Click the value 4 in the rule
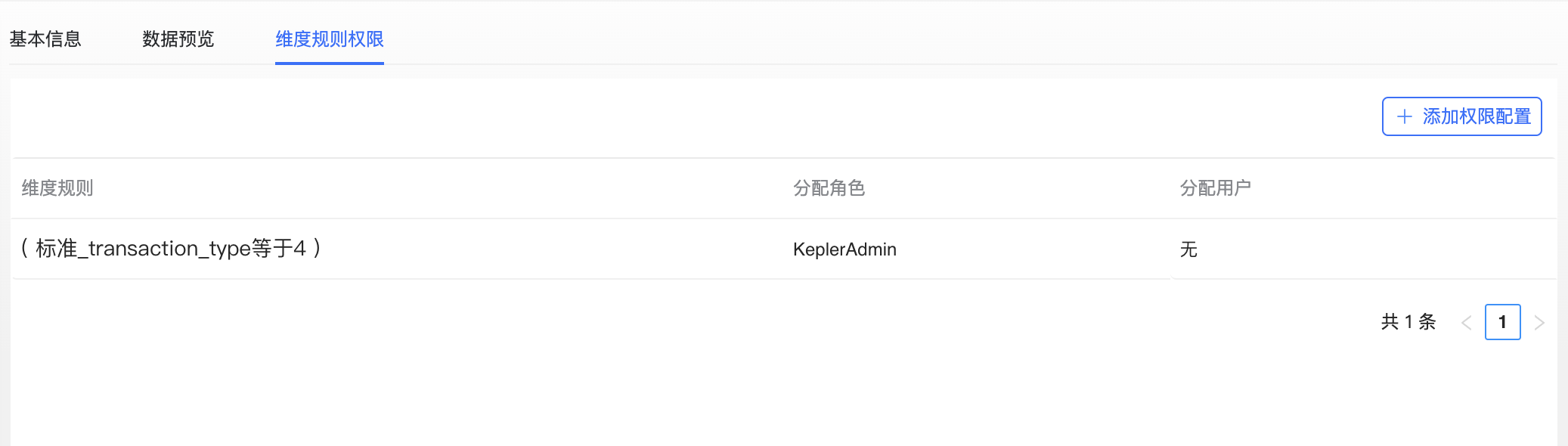This screenshot has width=1568, height=446. (300, 249)
